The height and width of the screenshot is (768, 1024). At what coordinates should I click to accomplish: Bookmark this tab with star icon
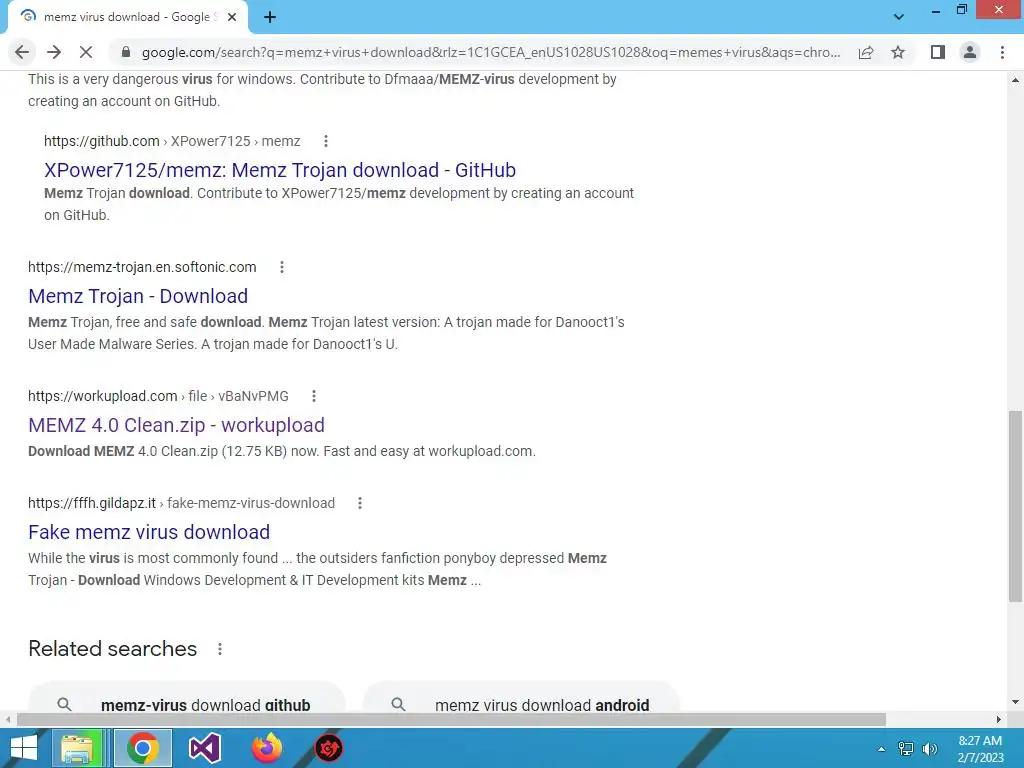[x=898, y=52]
